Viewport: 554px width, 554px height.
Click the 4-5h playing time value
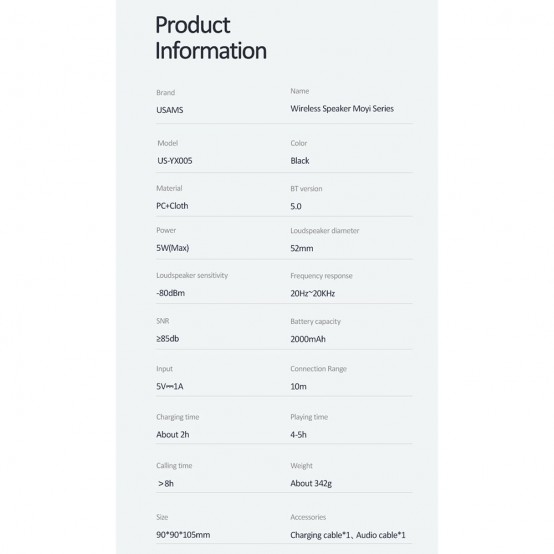coord(298,435)
